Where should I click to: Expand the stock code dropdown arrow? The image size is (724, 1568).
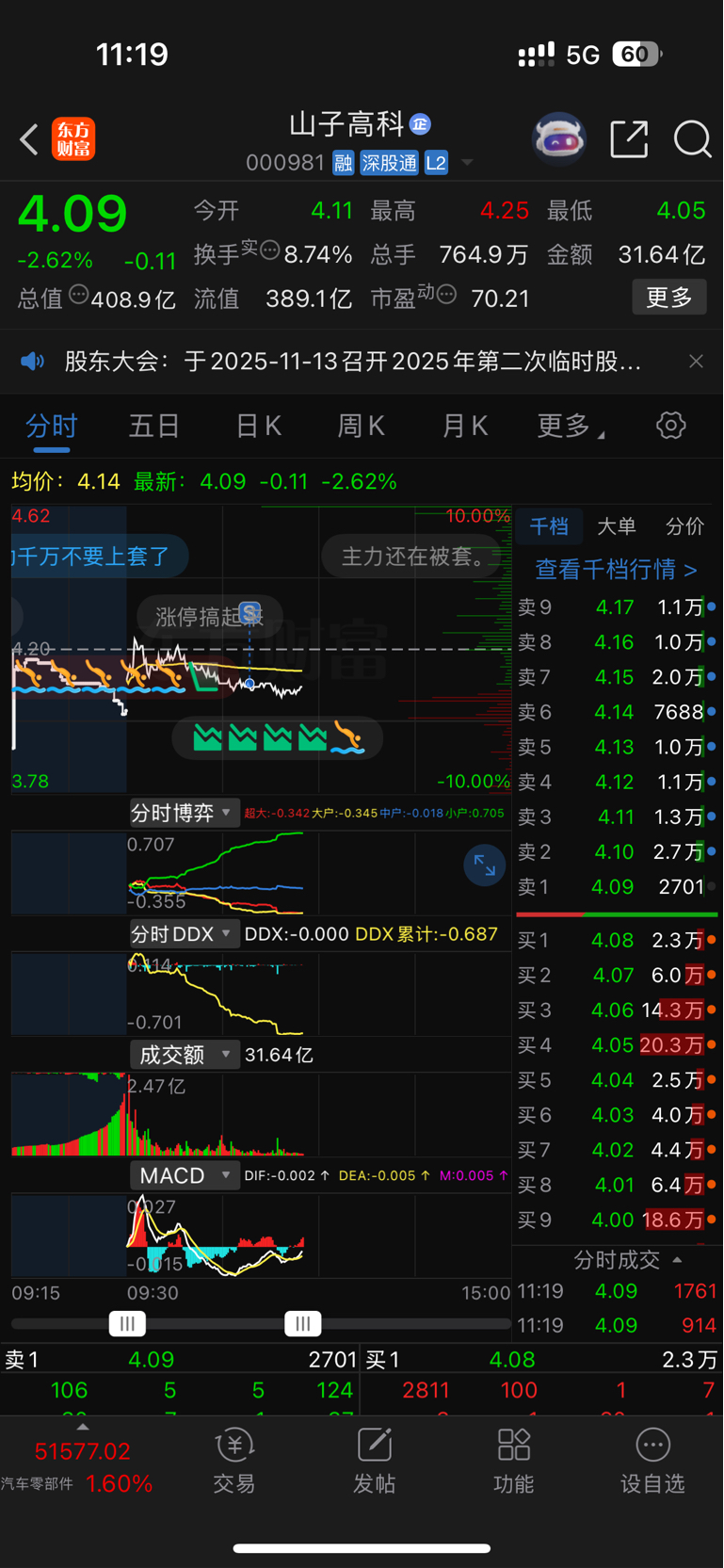tap(466, 164)
